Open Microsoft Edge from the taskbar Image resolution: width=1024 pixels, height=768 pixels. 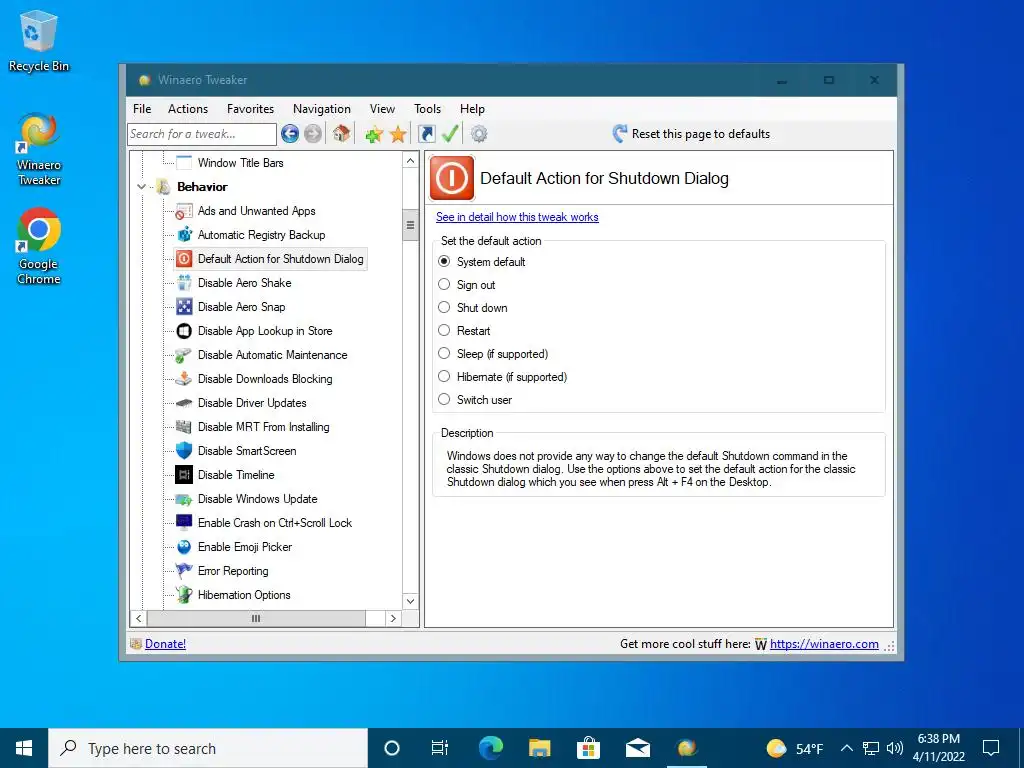point(490,748)
